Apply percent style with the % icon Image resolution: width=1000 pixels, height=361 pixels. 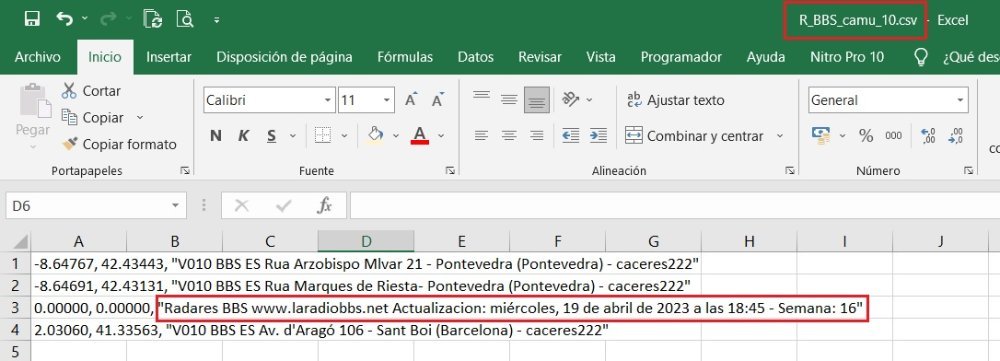[865, 136]
